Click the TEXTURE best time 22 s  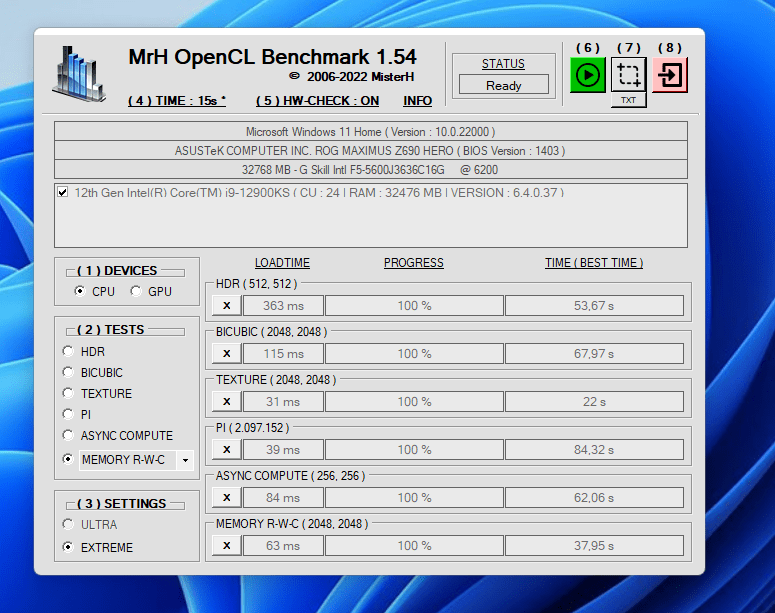(x=594, y=401)
